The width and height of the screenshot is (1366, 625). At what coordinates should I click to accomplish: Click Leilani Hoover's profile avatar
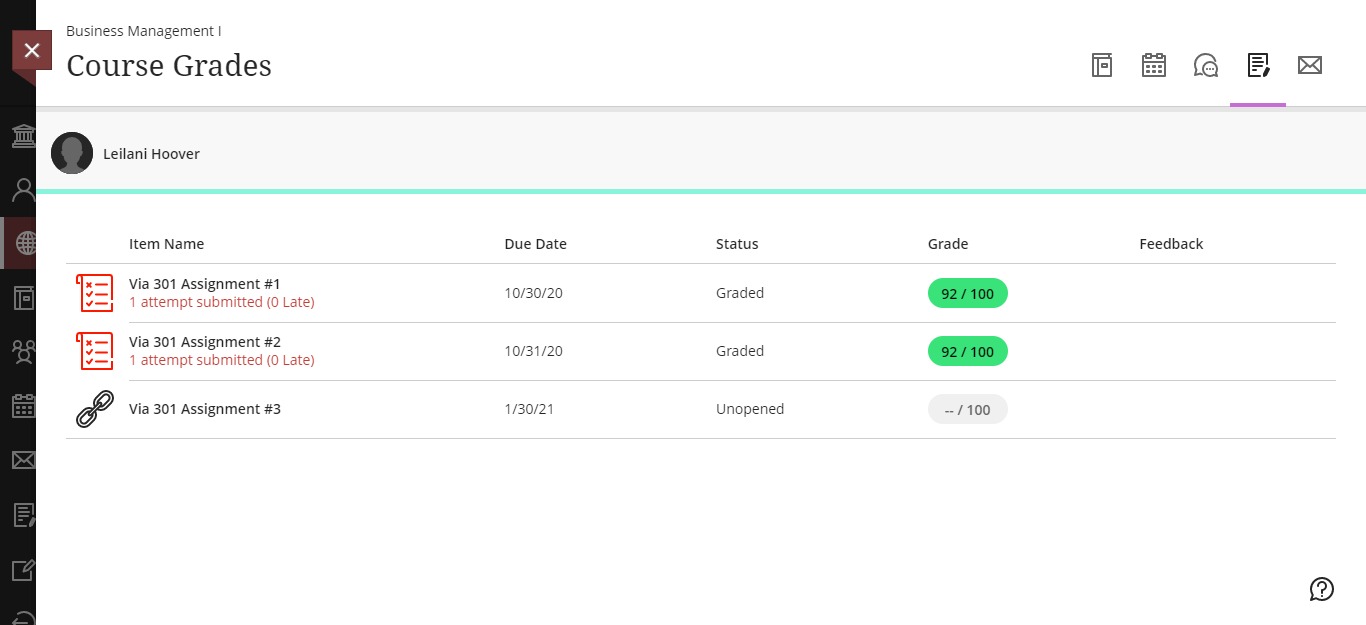coord(72,153)
